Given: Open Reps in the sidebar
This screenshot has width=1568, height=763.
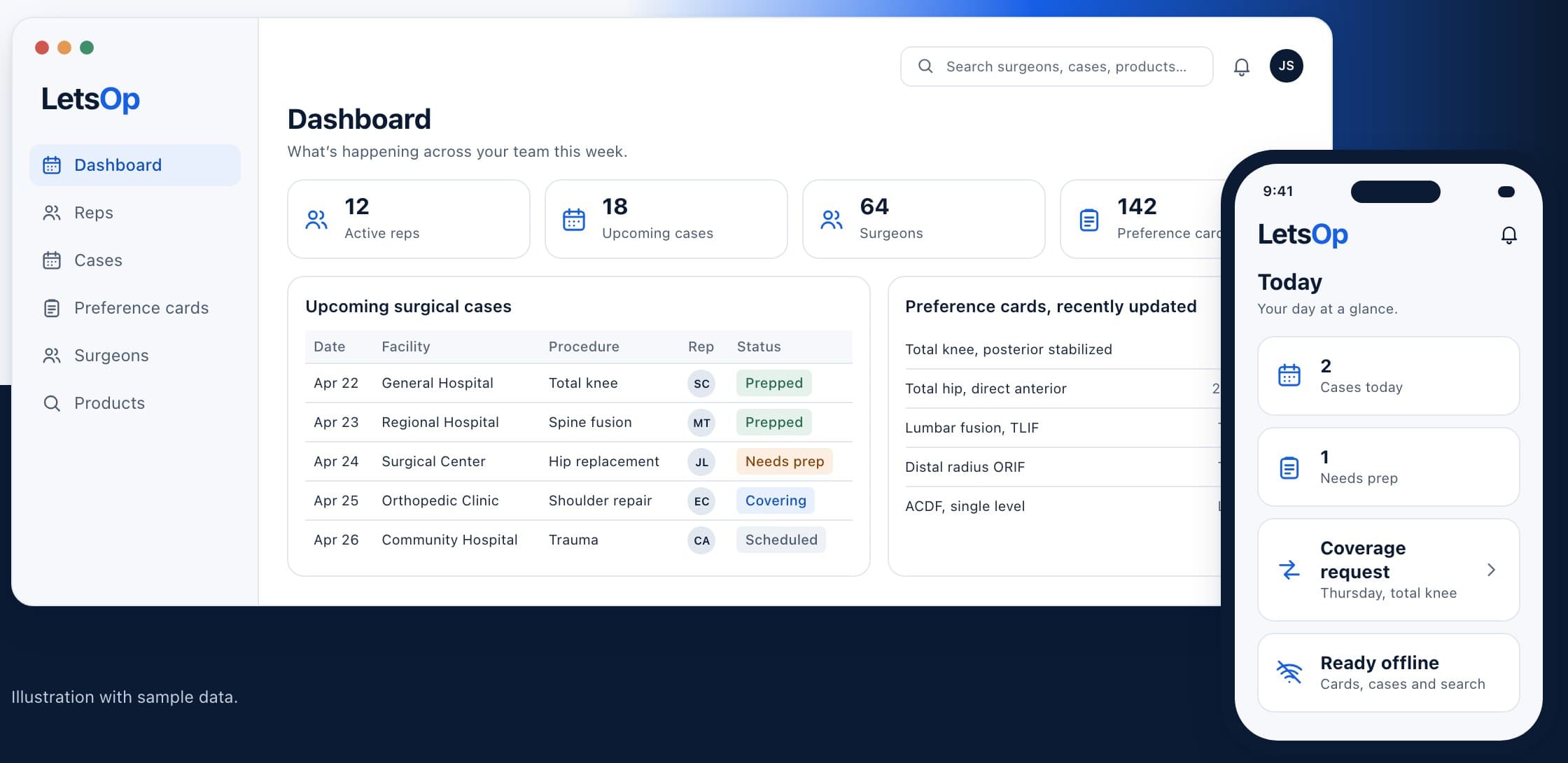Looking at the screenshot, I should tap(135, 213).
